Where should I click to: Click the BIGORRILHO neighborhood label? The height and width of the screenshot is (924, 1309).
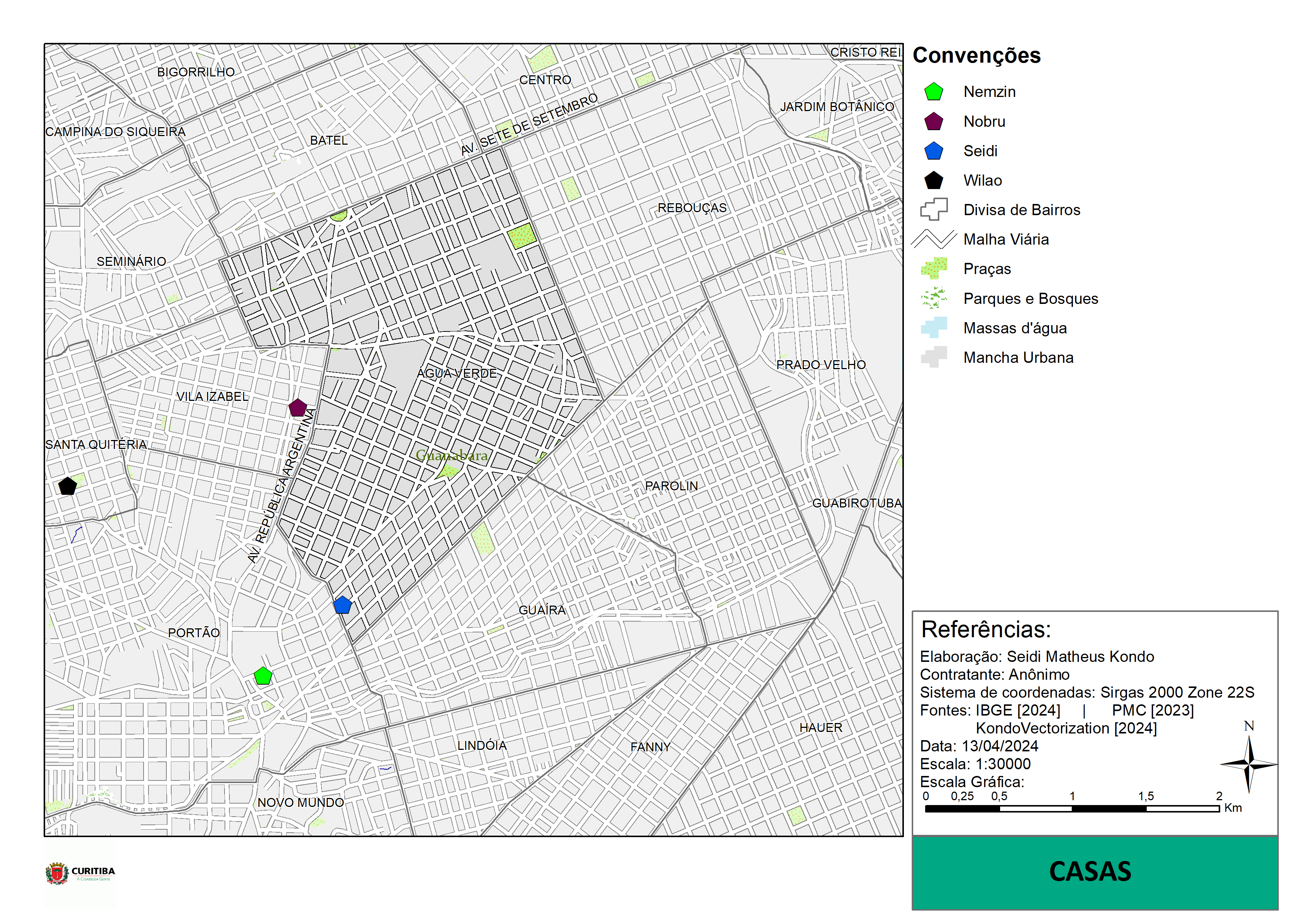pyautogui.click(x=195, y=72)
